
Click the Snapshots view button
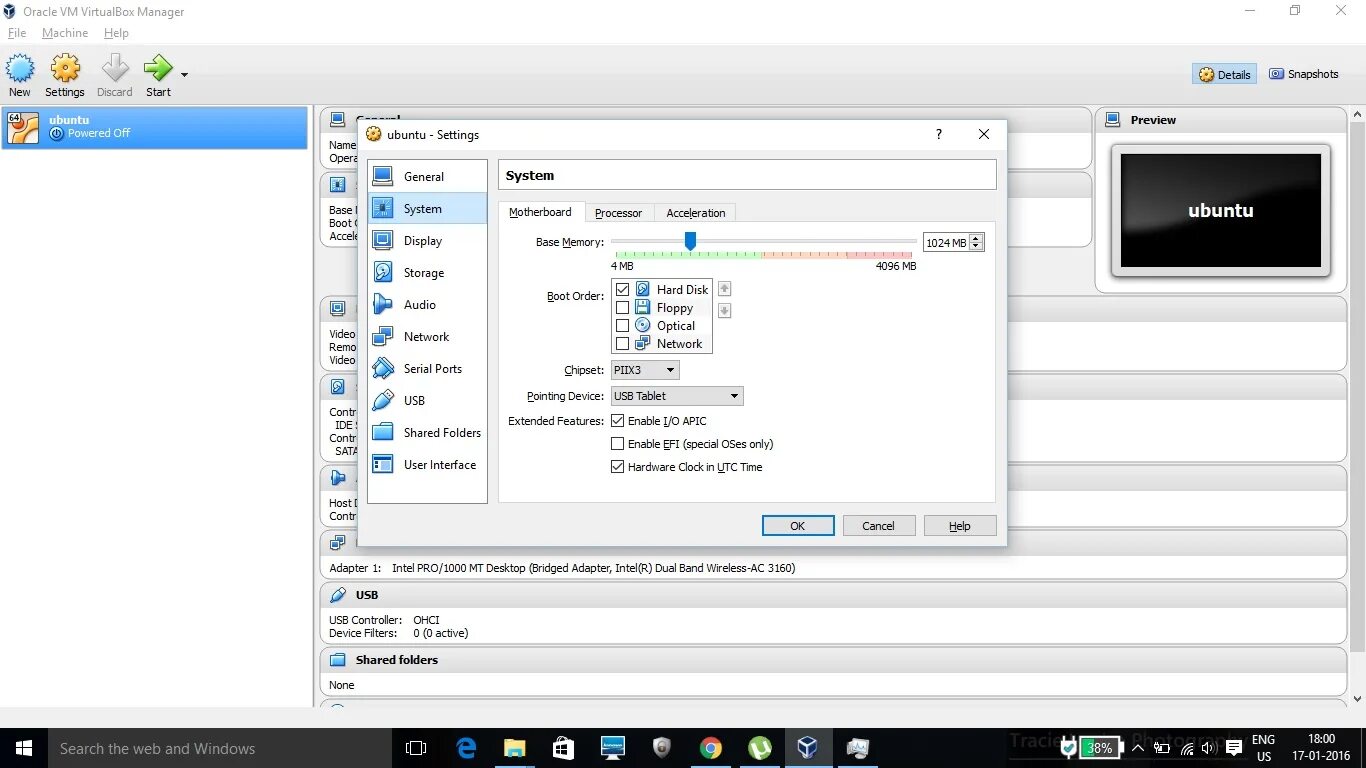pyautogui.click(x=1304, y=74)
